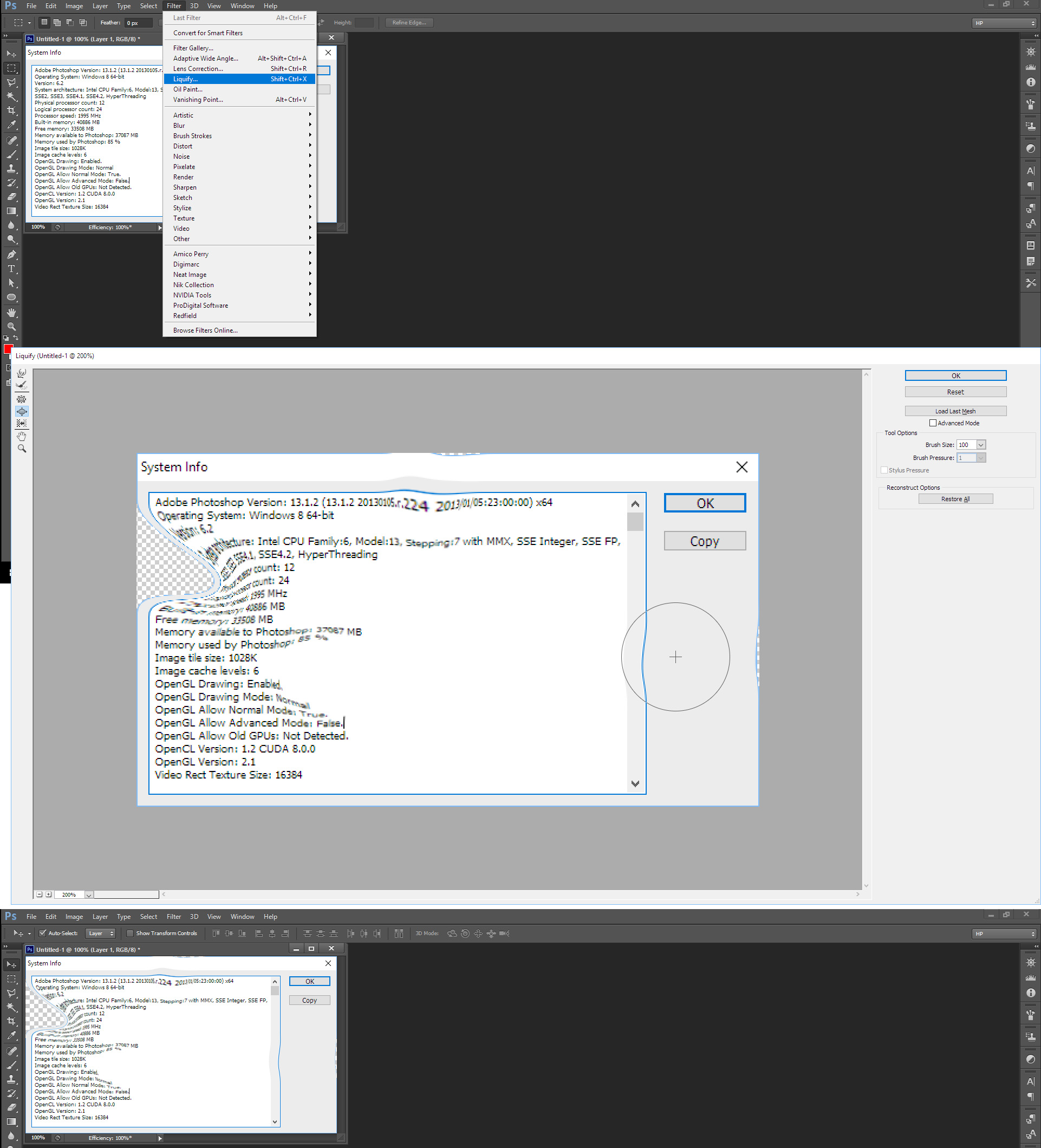Click the Rotate 3D object mode icon
This screenshot has height=1148, width=1041.
[452, 933]
